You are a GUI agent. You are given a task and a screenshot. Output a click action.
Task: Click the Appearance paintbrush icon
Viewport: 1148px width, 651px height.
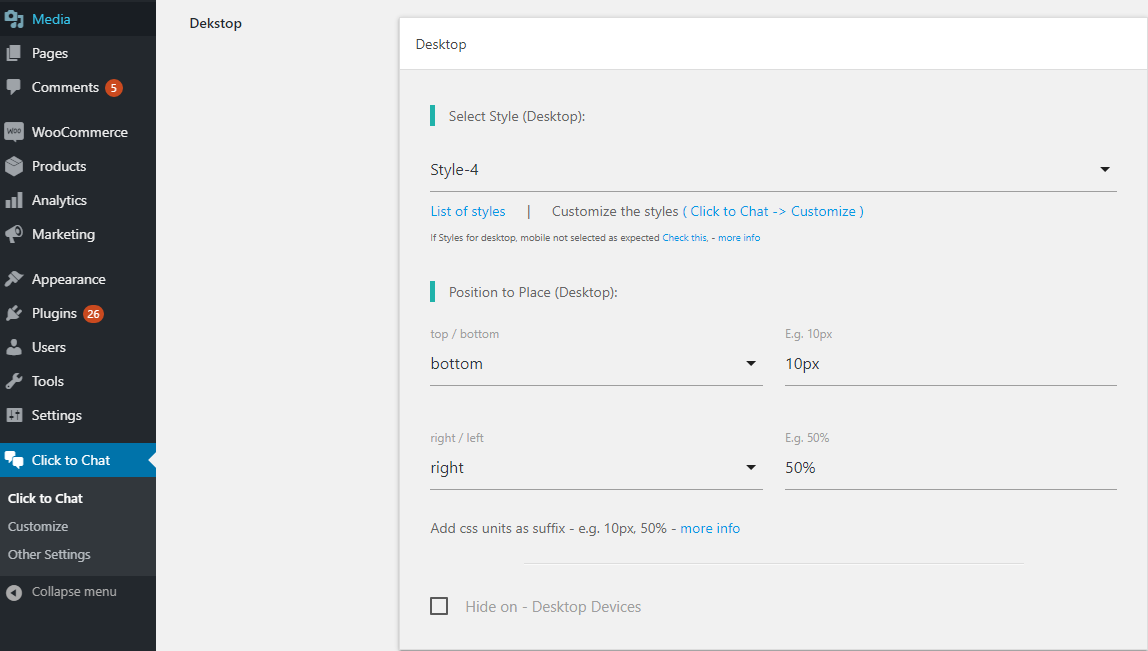pyautogui.click(x=14, y=279)
